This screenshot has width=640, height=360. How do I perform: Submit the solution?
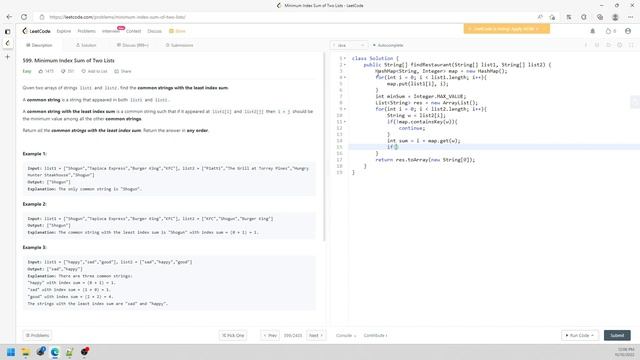click(x=617, y=336)
